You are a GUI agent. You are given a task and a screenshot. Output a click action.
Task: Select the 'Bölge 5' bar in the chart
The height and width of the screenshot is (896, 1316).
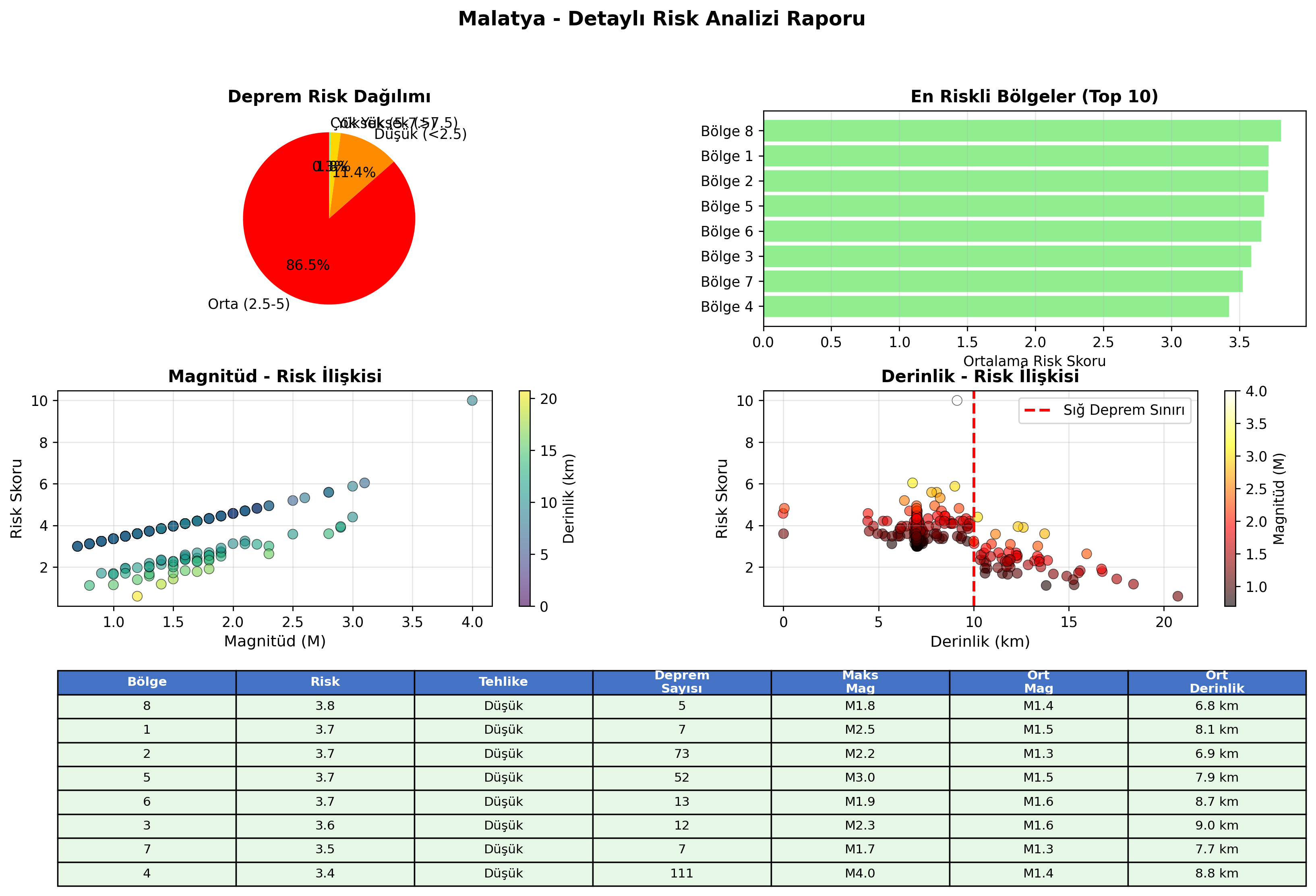1014,206
